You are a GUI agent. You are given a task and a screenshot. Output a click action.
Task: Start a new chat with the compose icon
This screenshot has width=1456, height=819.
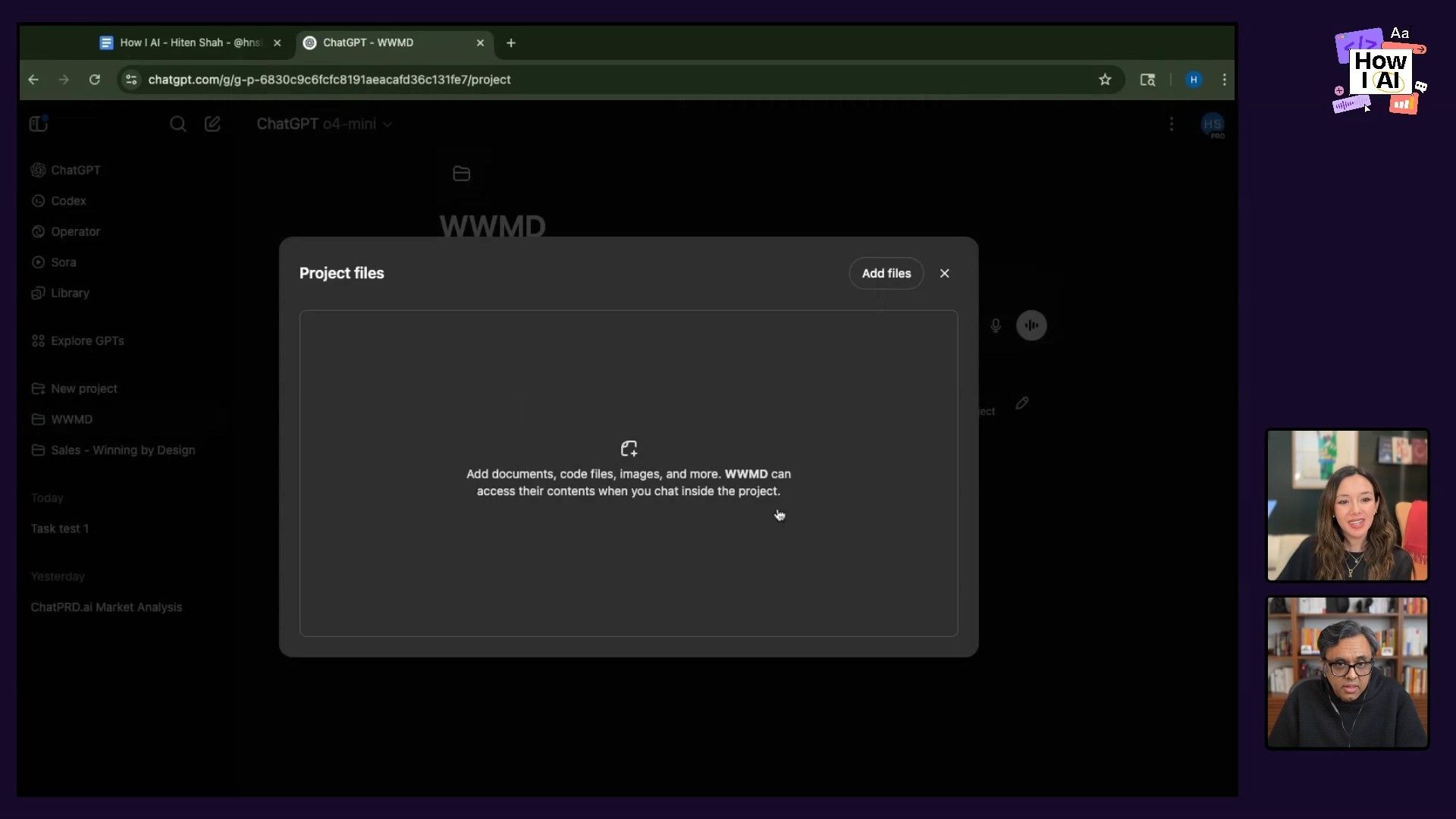click(212, 124)
